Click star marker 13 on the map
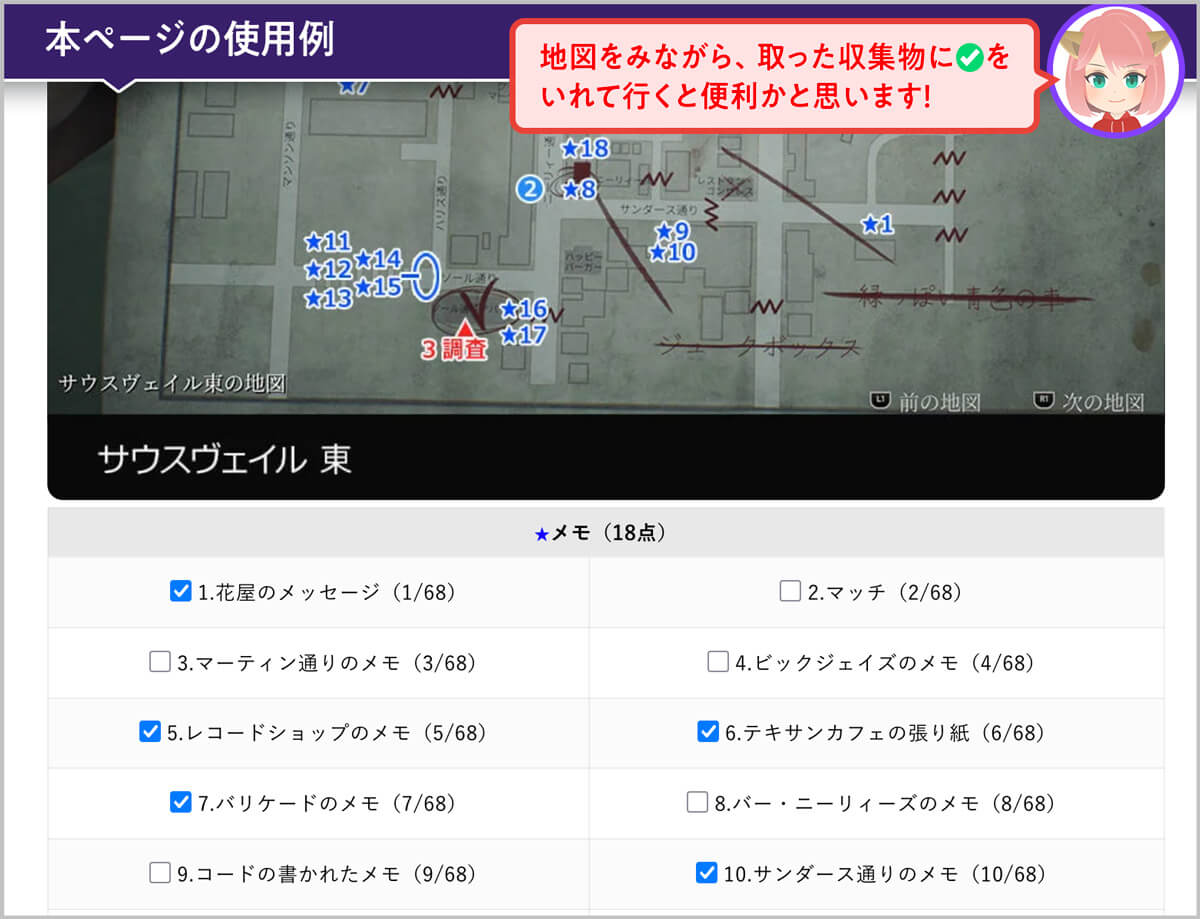The width and height of the screenshot is (1200, 919). (328, 297)
